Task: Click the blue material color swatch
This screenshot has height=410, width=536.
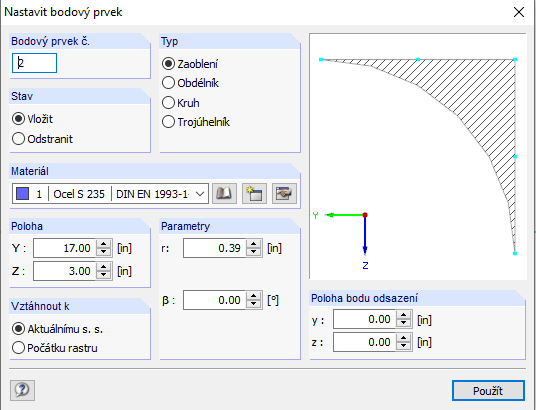Action: pyautogui.click(x=23, y=194)
